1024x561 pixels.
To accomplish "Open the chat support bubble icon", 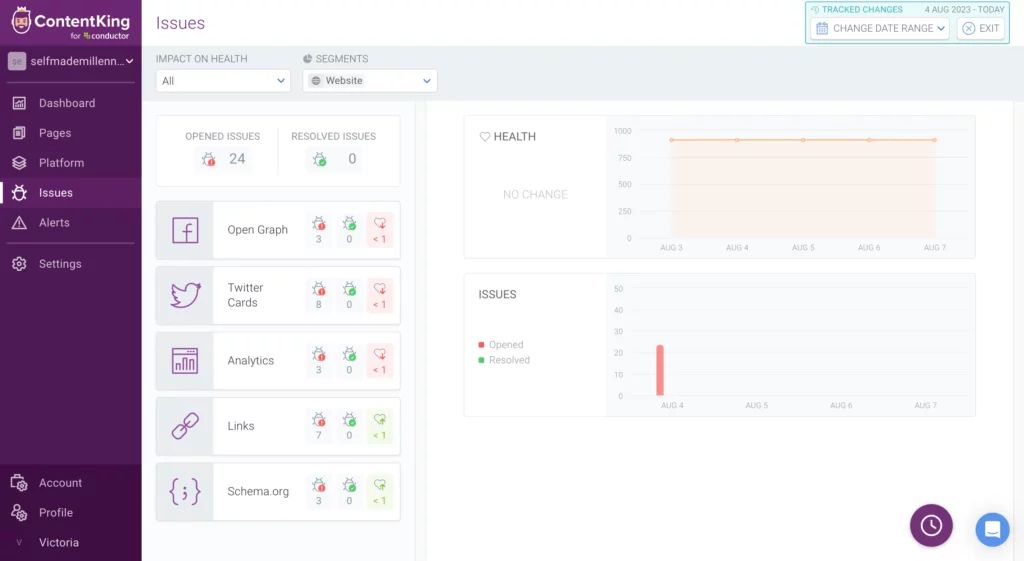I will (992, 529).
